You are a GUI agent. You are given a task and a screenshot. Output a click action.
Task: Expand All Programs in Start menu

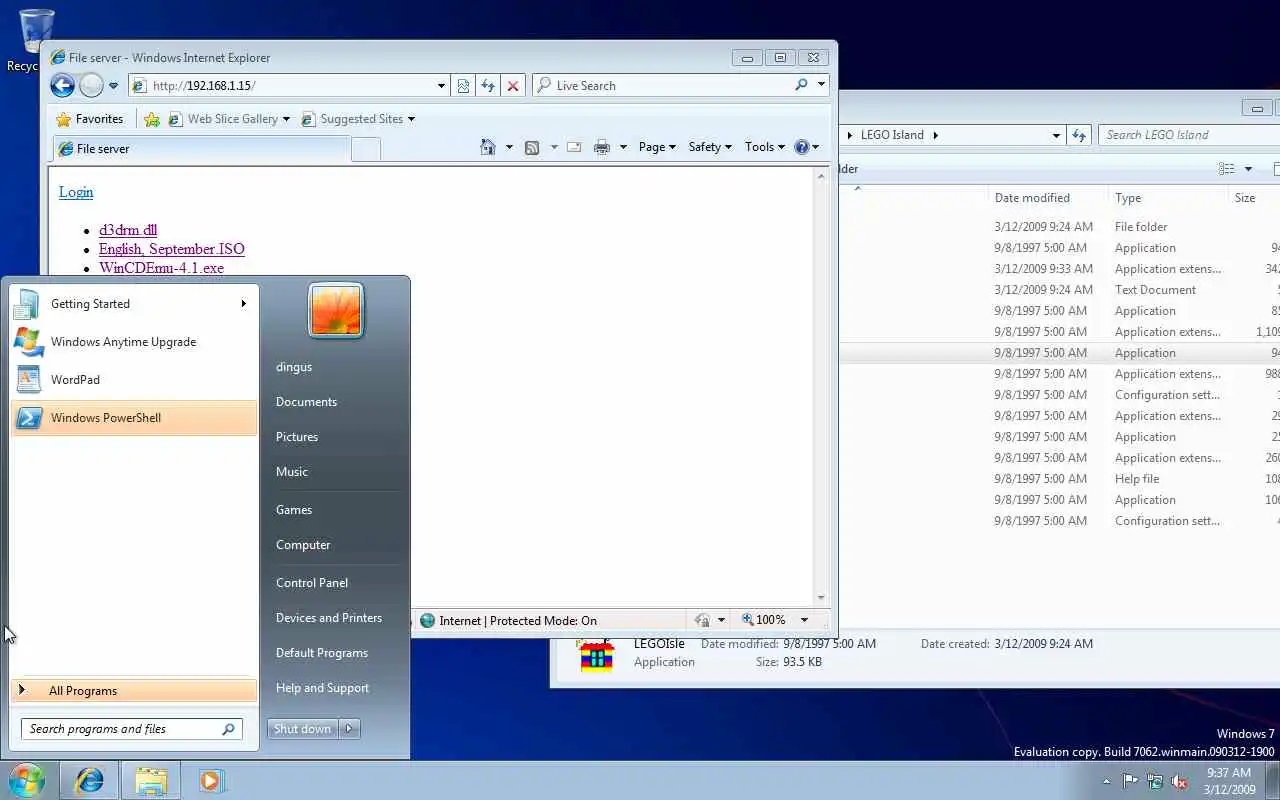[x=134, y=690]
